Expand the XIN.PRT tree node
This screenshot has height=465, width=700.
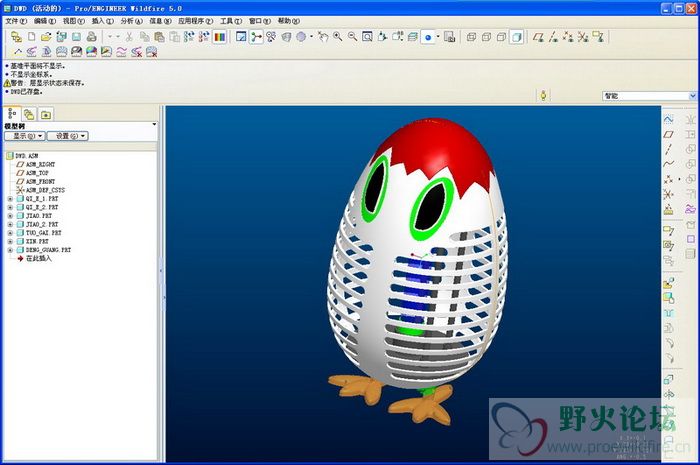coord(10,241)
